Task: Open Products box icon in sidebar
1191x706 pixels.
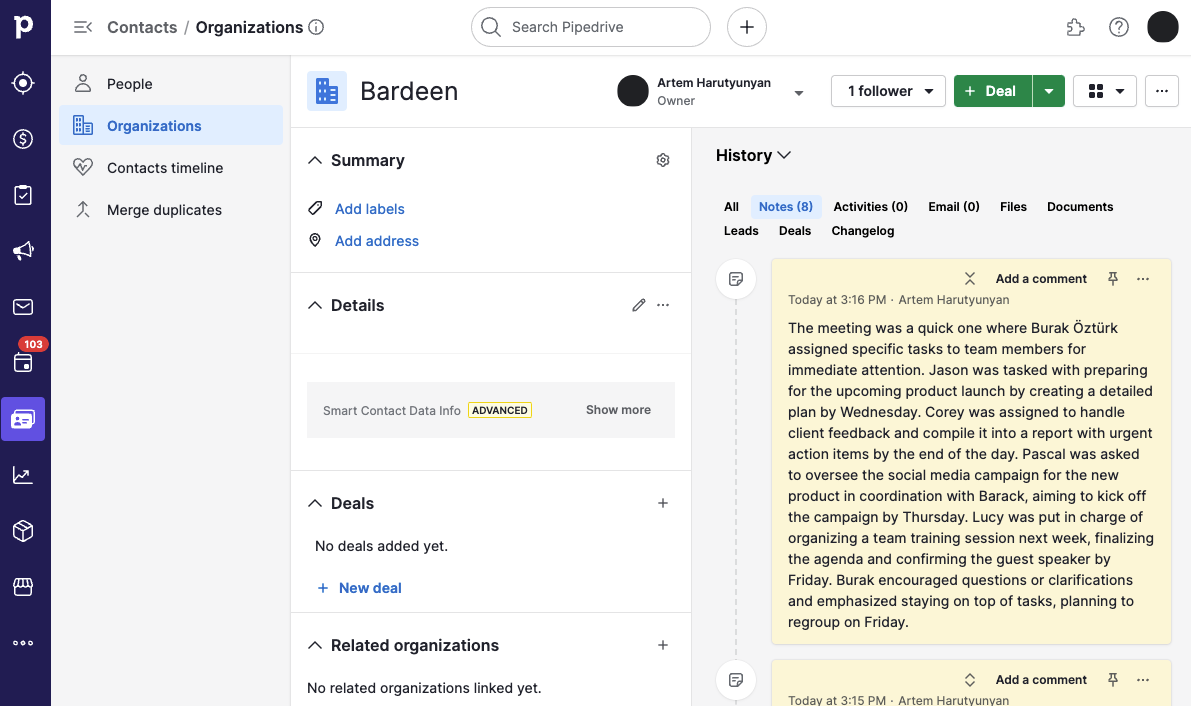Action: coord(23,530)
